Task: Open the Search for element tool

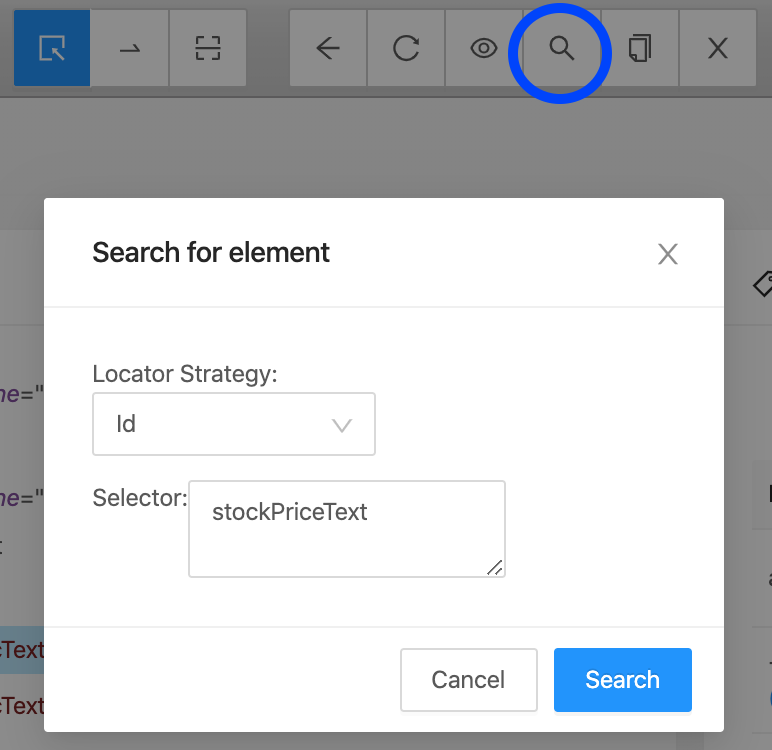Action: 561,48
